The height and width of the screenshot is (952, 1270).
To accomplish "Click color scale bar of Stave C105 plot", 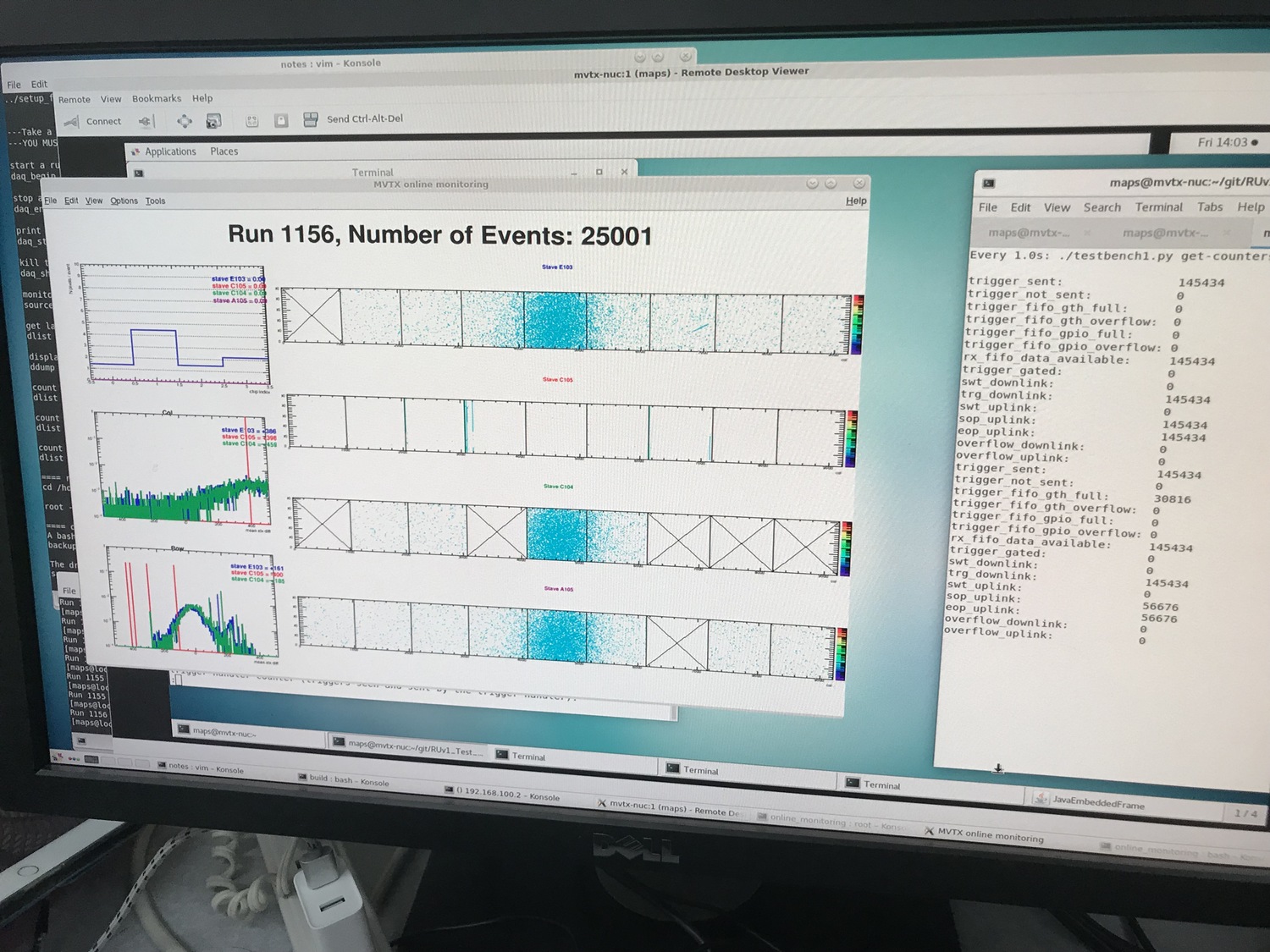I will [851, 439].
